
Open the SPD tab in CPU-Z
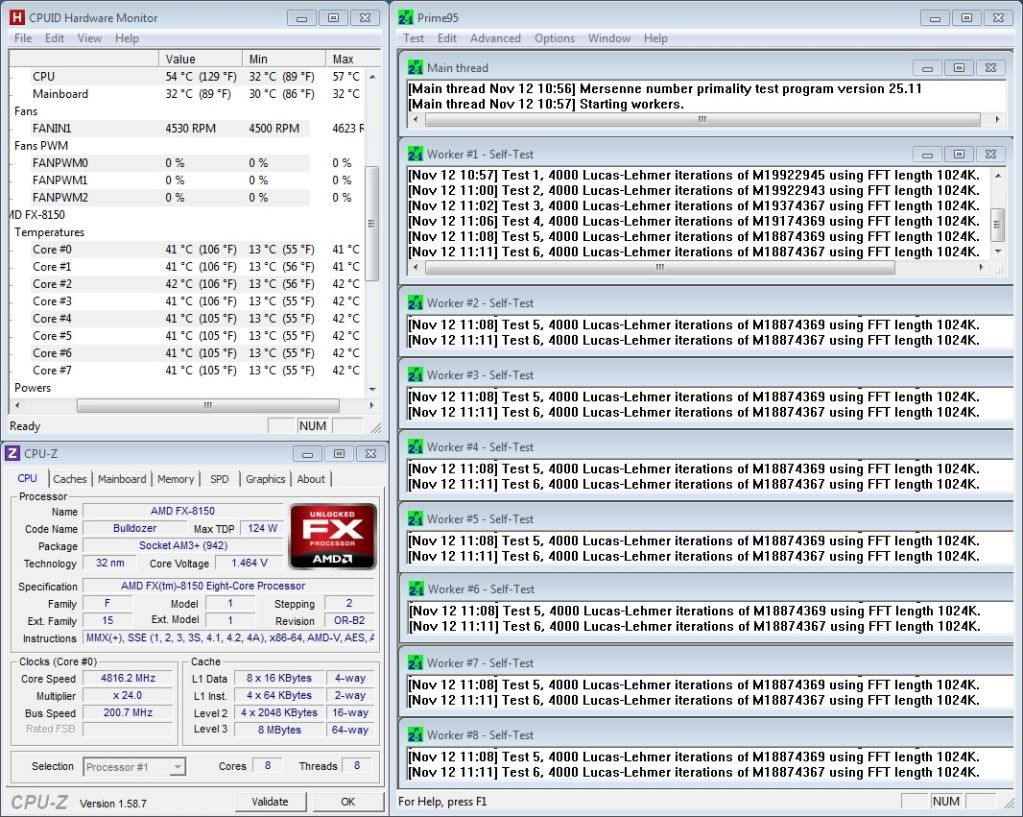point(219,479)
